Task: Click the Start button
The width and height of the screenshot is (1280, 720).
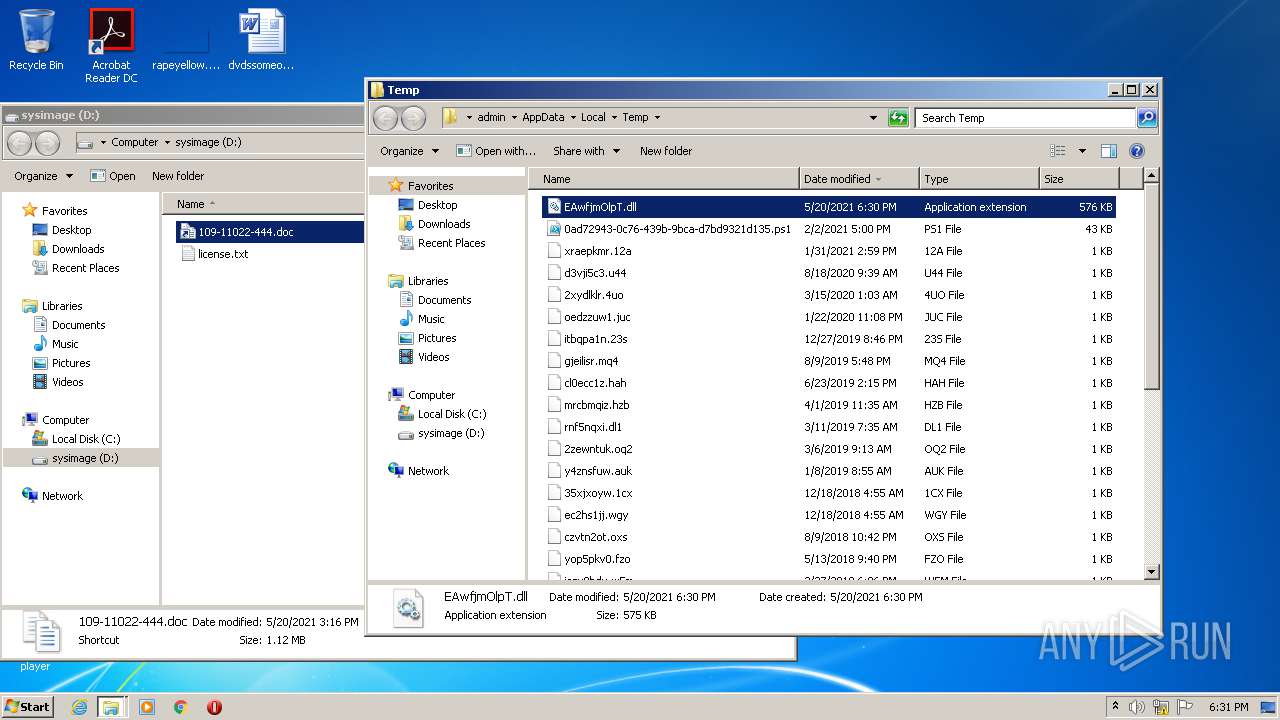Action: tap(28, 707)
